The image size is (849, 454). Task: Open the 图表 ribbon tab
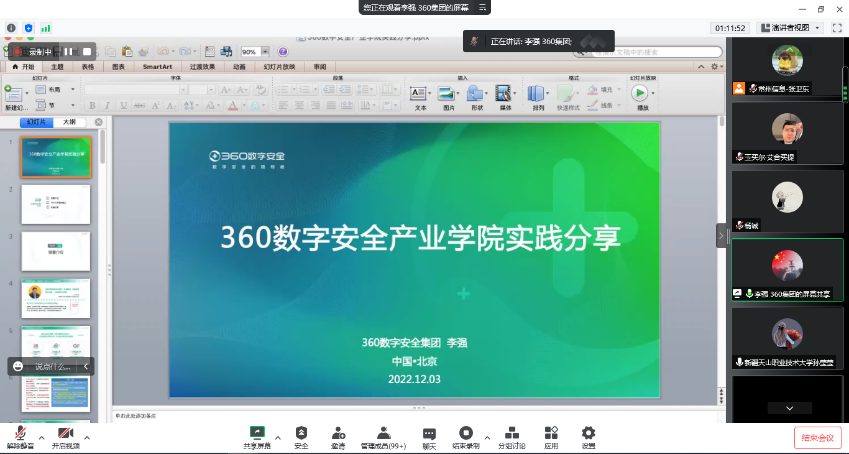119,67
